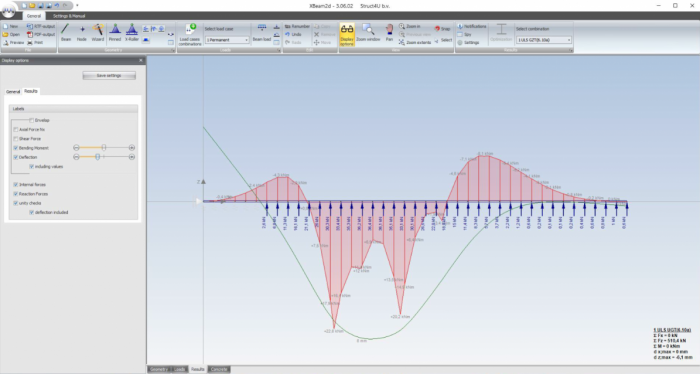The image size is (700, 374).
Task: Disable the Reaction Forces checkbox
Action: 16,194
